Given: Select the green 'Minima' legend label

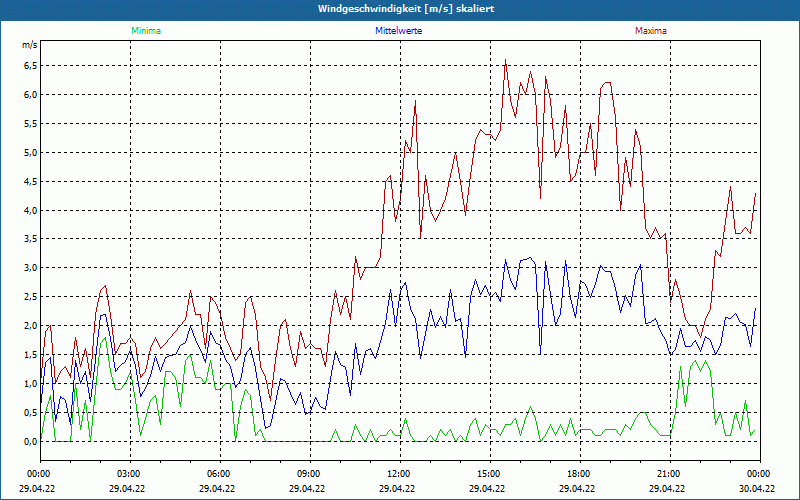Looking at the screenshot, I should (x=146, y=31).
